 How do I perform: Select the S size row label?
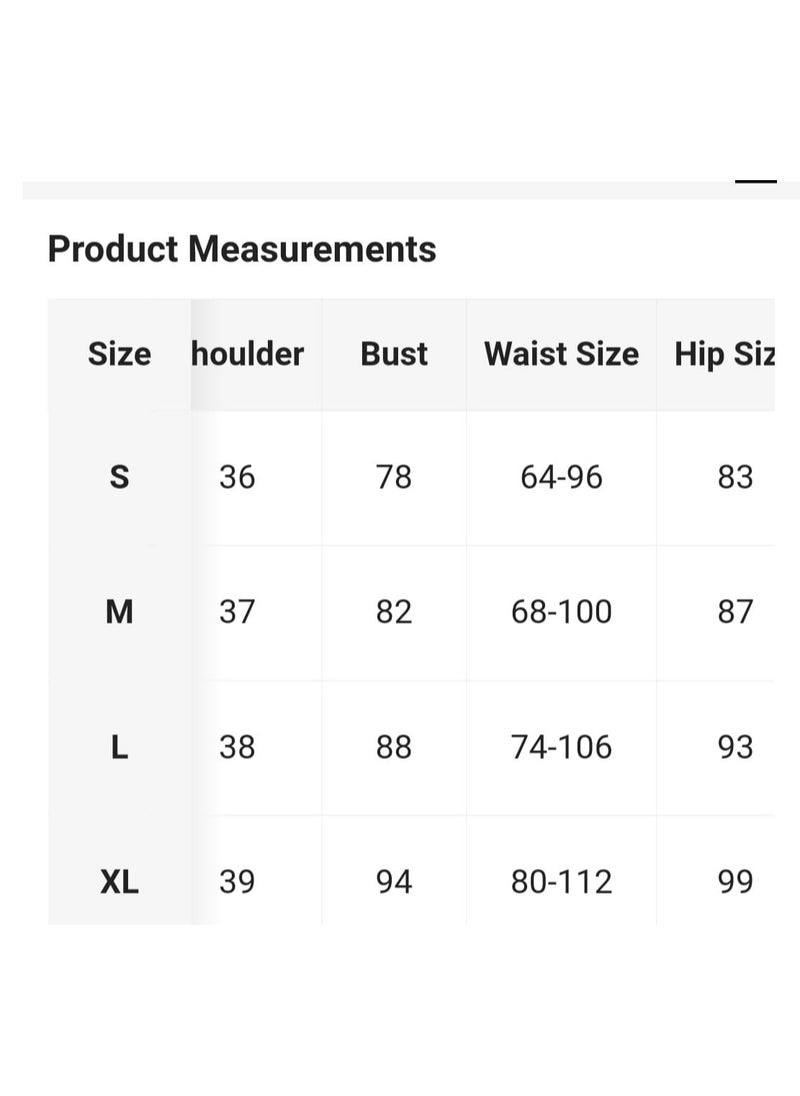[x=119, y=477]
